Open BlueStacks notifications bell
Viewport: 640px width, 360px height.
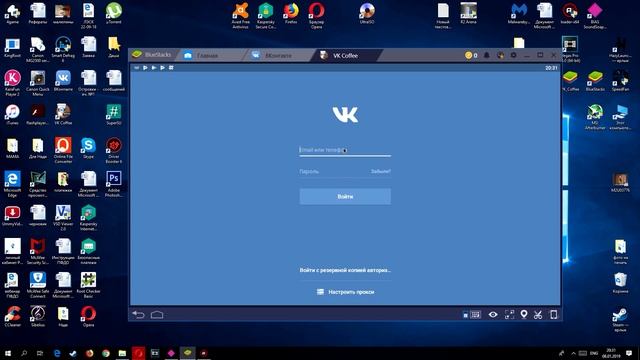tap(487, 55)
